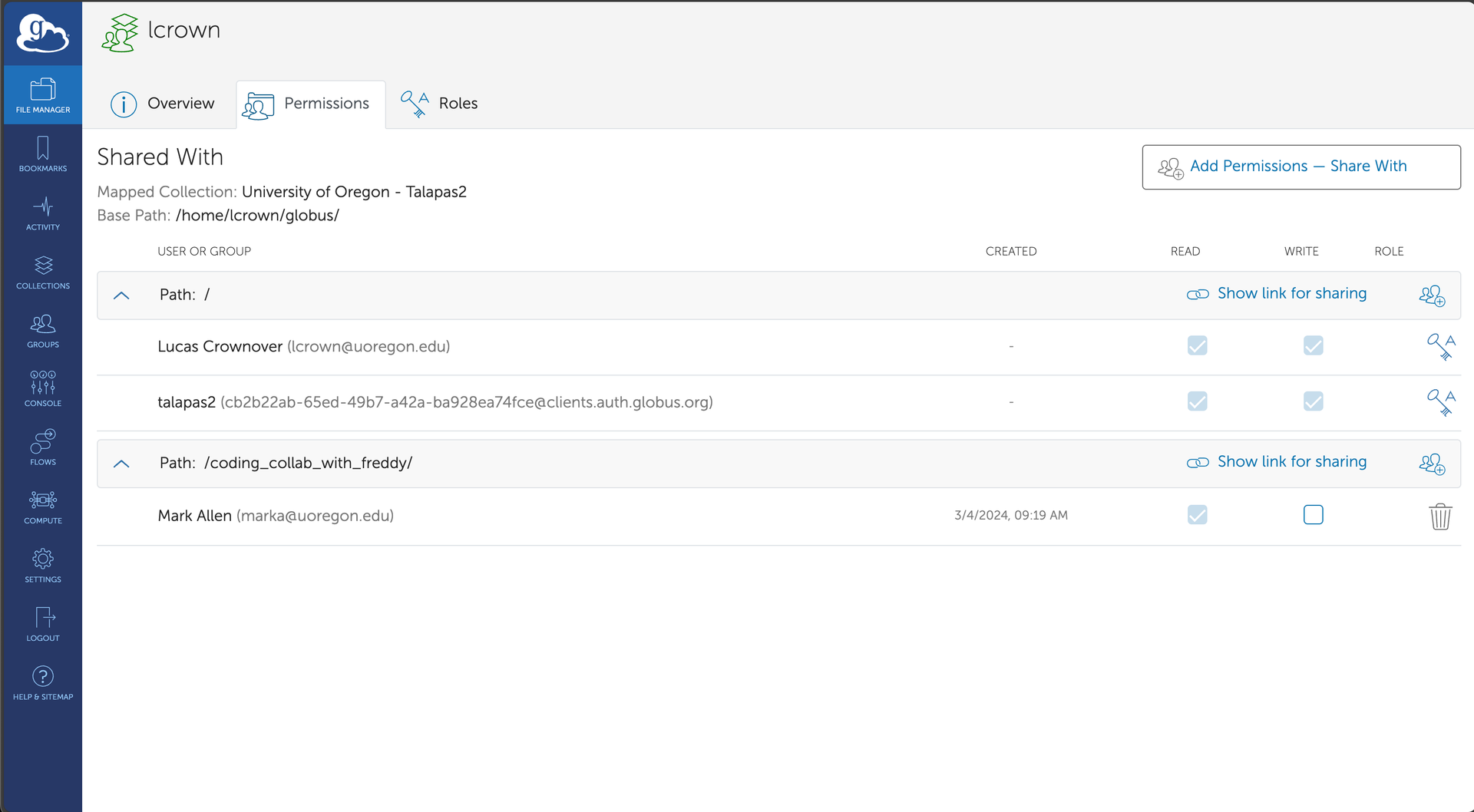This screenshot has width=1474, height=812.
Task: Show link for sharing Path /
Action: (x=1292, y=293)
